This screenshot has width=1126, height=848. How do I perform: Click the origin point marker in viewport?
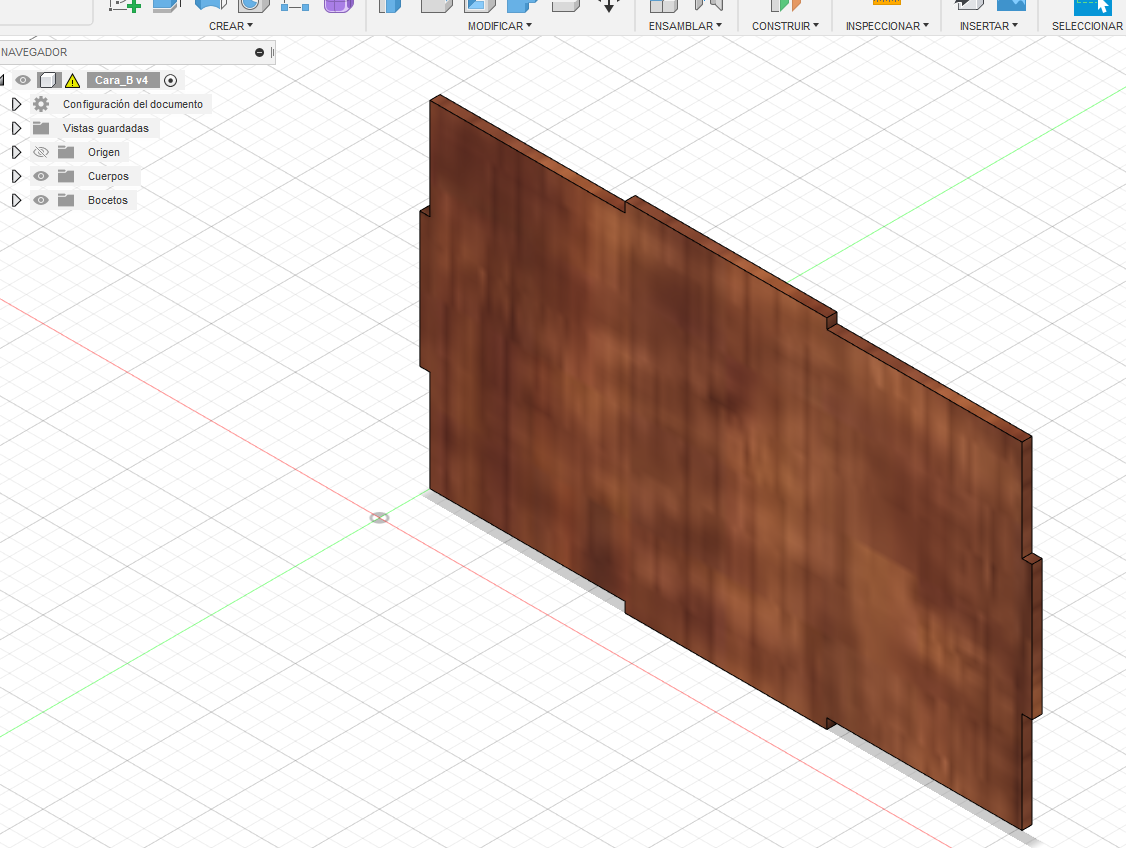click(379, 518)
